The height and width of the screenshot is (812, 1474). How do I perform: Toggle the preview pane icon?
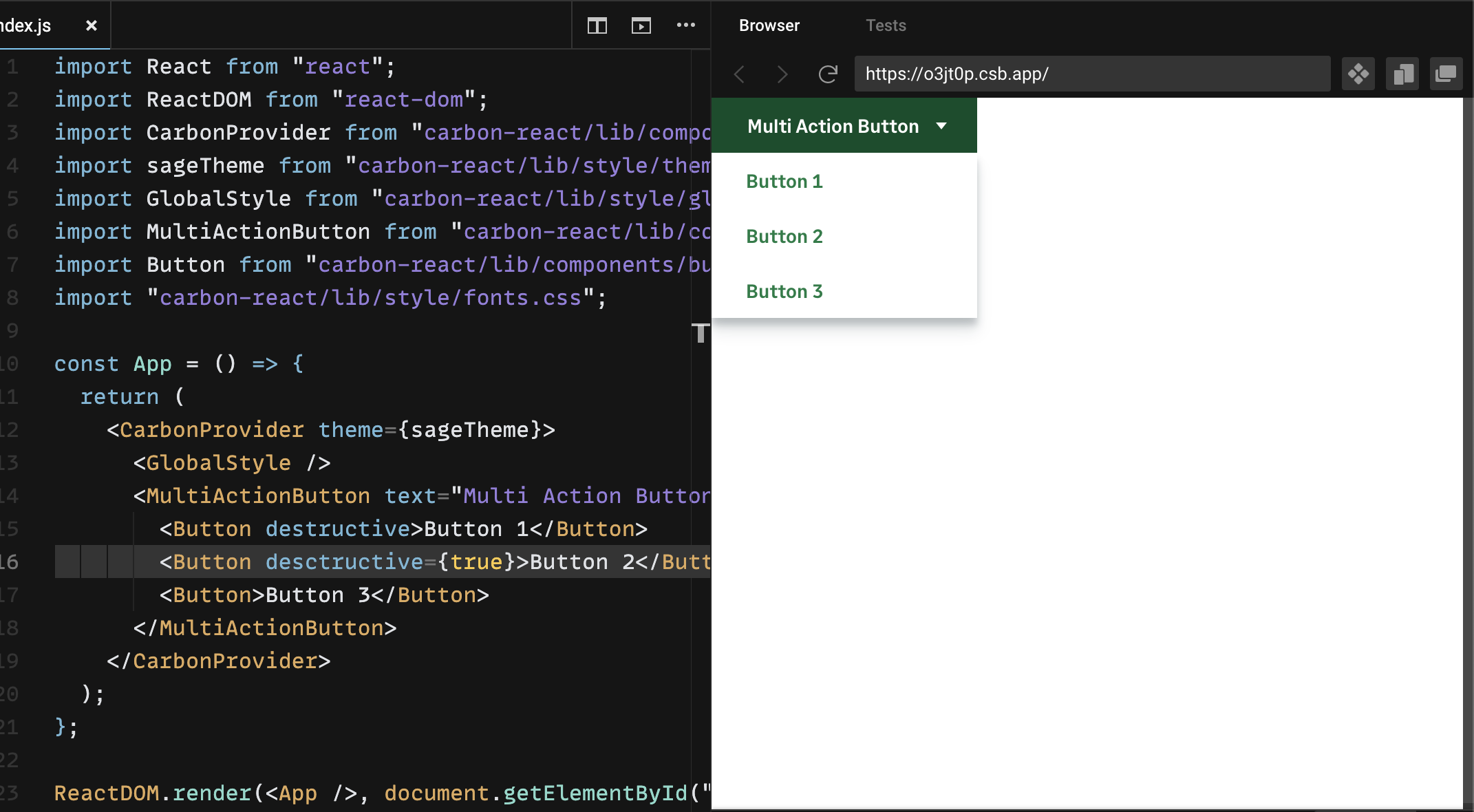click(641, 25)
